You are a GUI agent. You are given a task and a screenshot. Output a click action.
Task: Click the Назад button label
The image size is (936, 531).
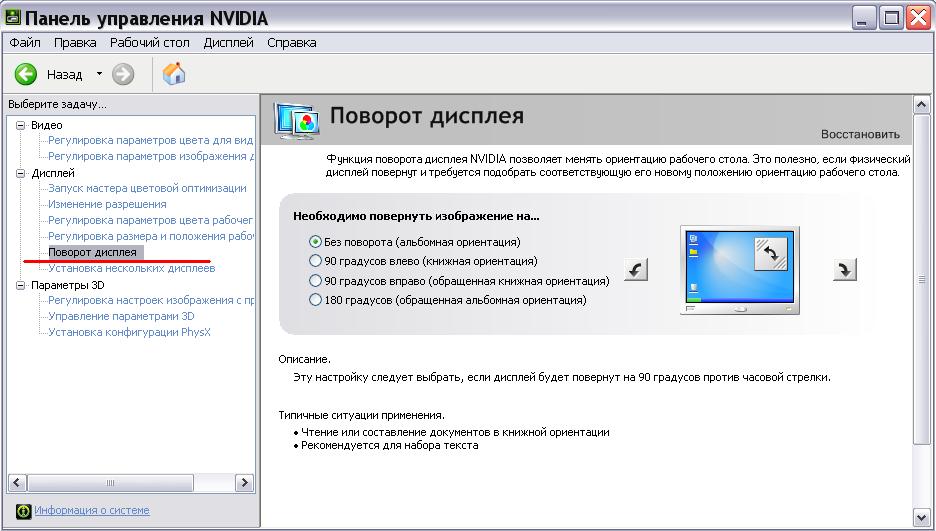coord(64,75)
